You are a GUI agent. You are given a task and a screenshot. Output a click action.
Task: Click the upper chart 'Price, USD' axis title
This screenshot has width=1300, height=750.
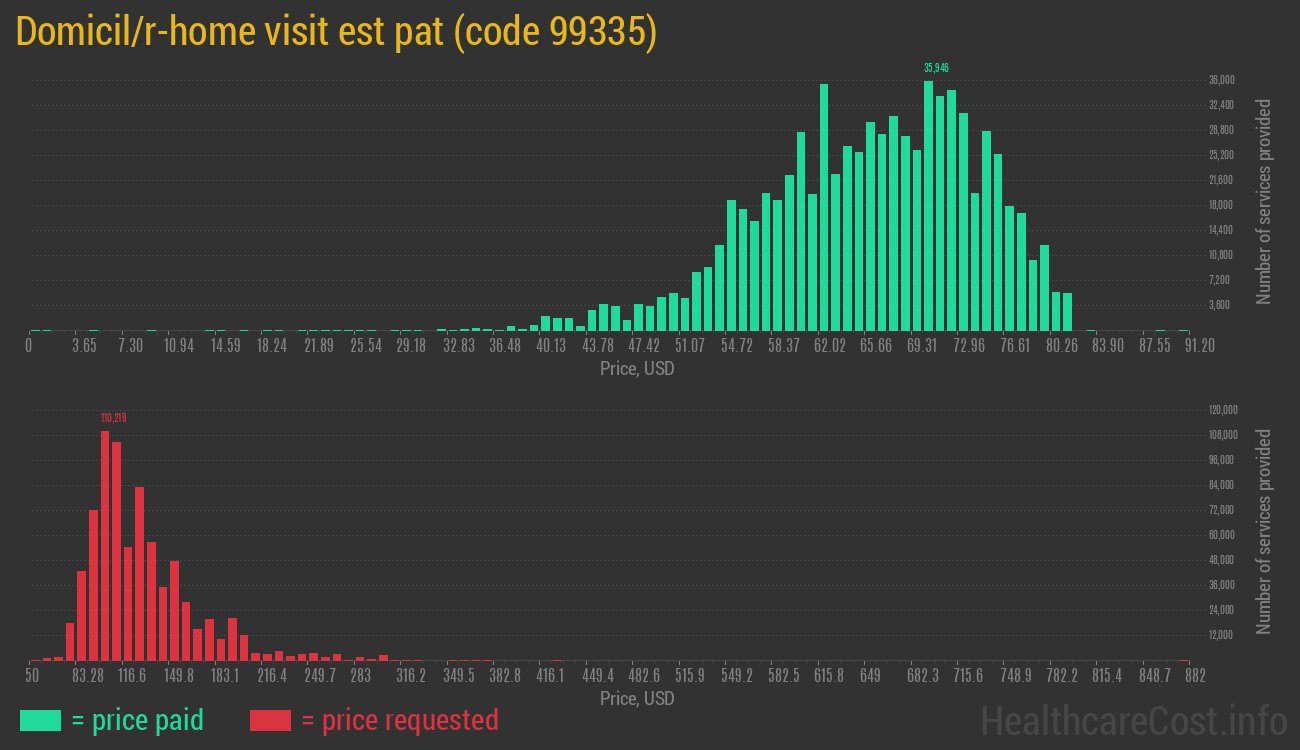637,369
